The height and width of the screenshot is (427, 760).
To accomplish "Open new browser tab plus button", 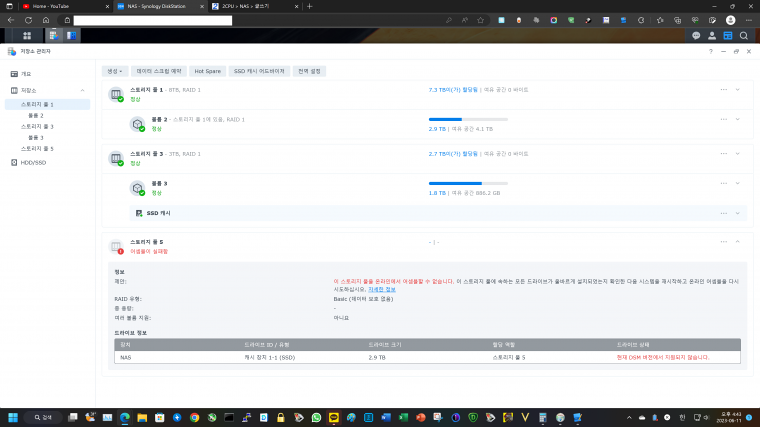I will pyautogui.click(x=310, y=6).
